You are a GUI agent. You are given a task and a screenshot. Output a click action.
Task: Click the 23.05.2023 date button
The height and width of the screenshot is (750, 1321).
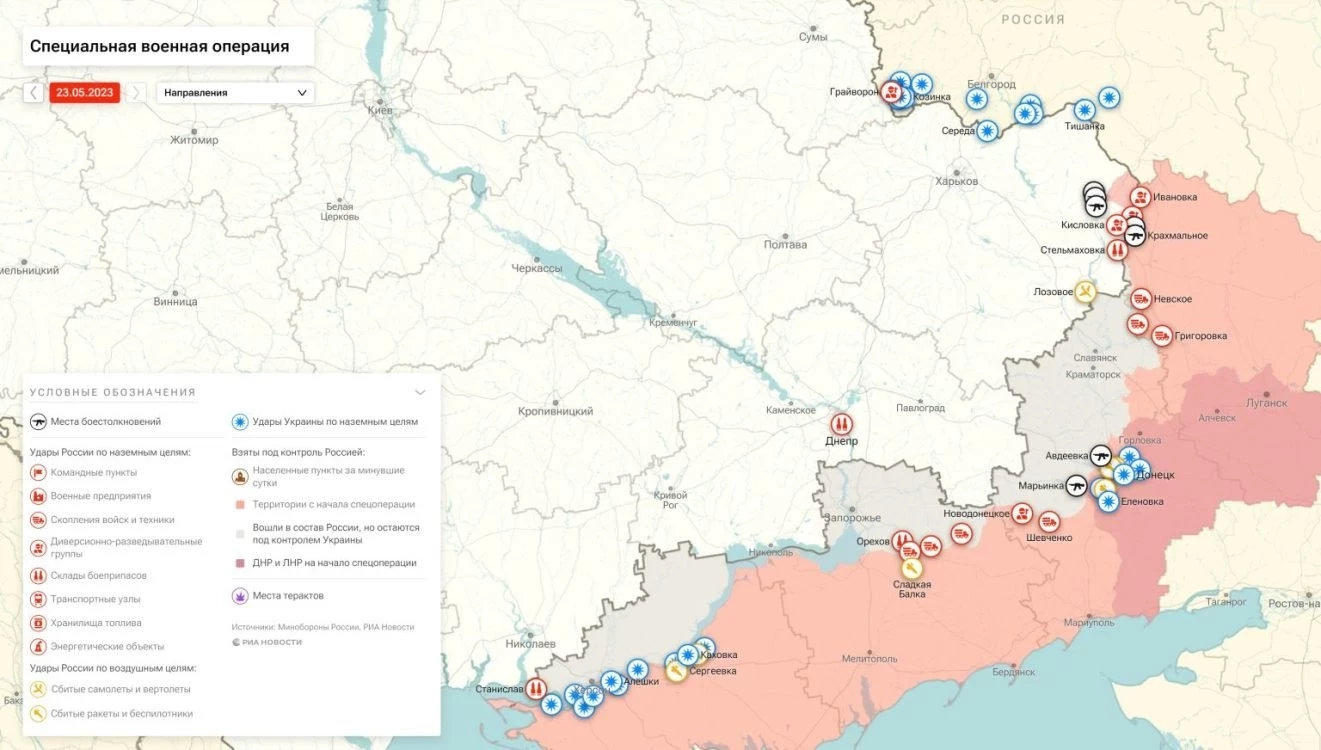coord(85,93)
